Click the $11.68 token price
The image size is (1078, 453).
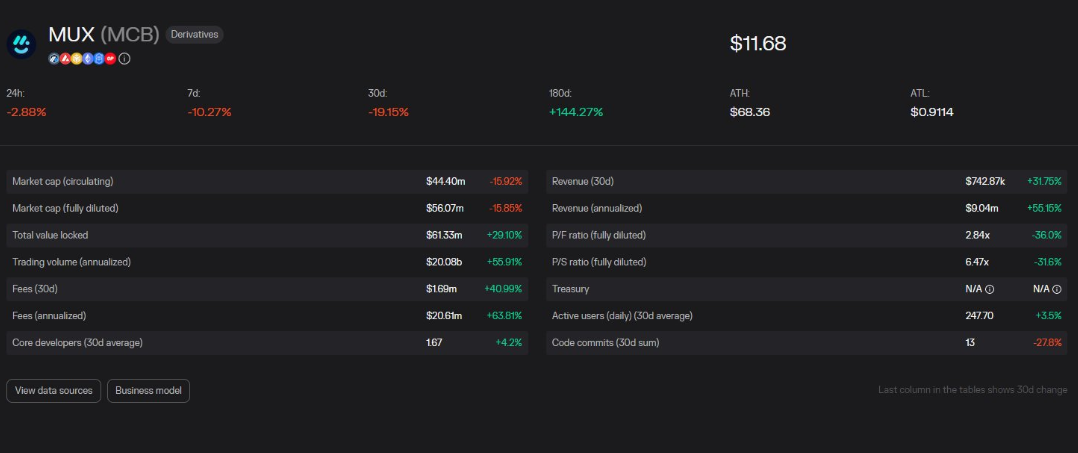[758, 44]
